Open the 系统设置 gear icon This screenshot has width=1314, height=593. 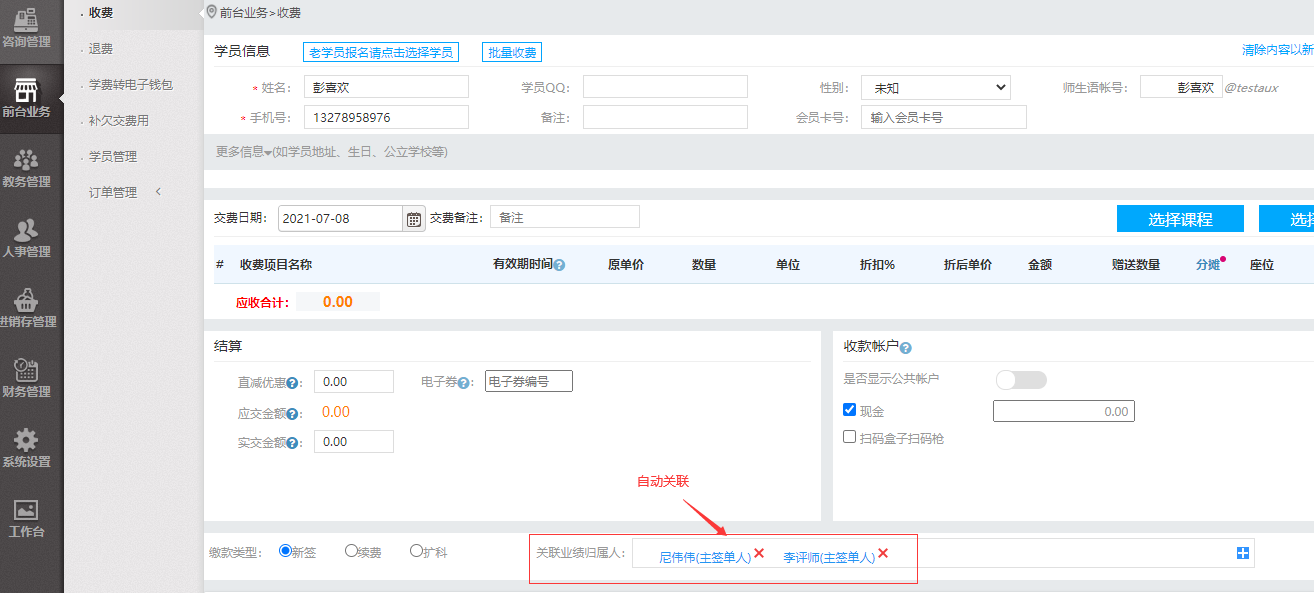(x=27, y=438)
